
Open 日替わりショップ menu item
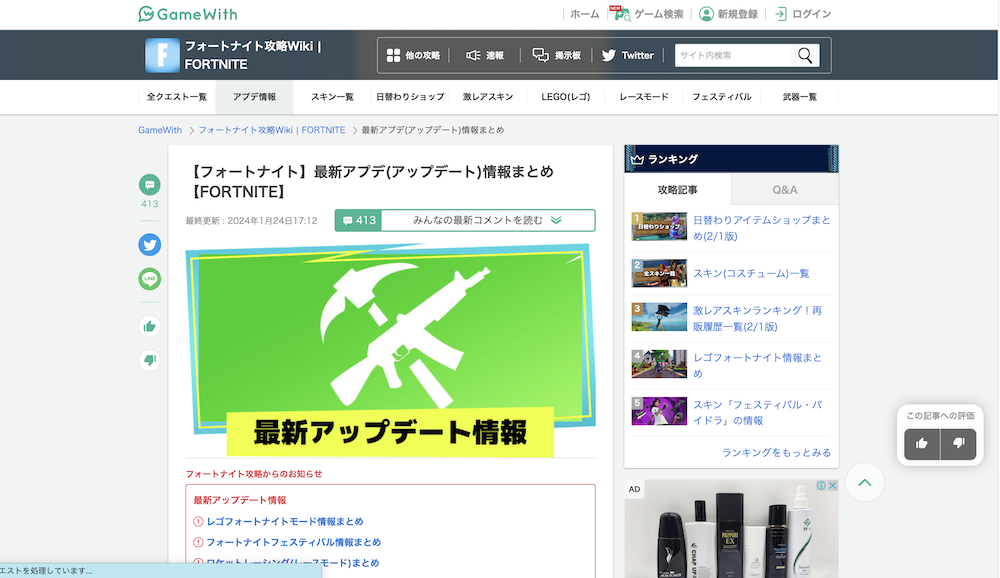point(410,97)
